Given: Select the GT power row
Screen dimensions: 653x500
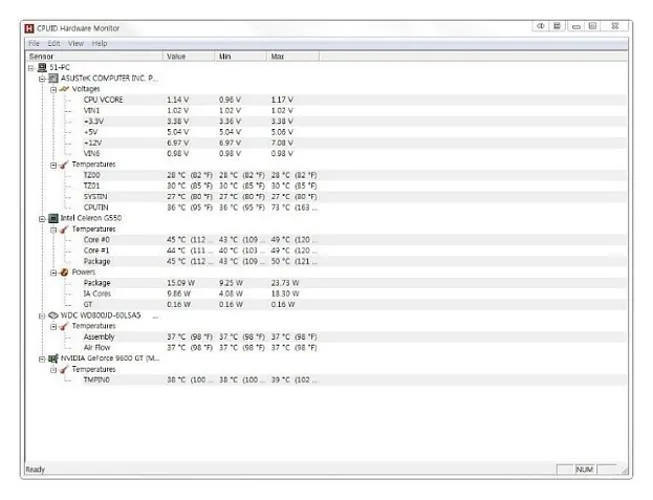Looking at the screenshot, I should point(326,305).
